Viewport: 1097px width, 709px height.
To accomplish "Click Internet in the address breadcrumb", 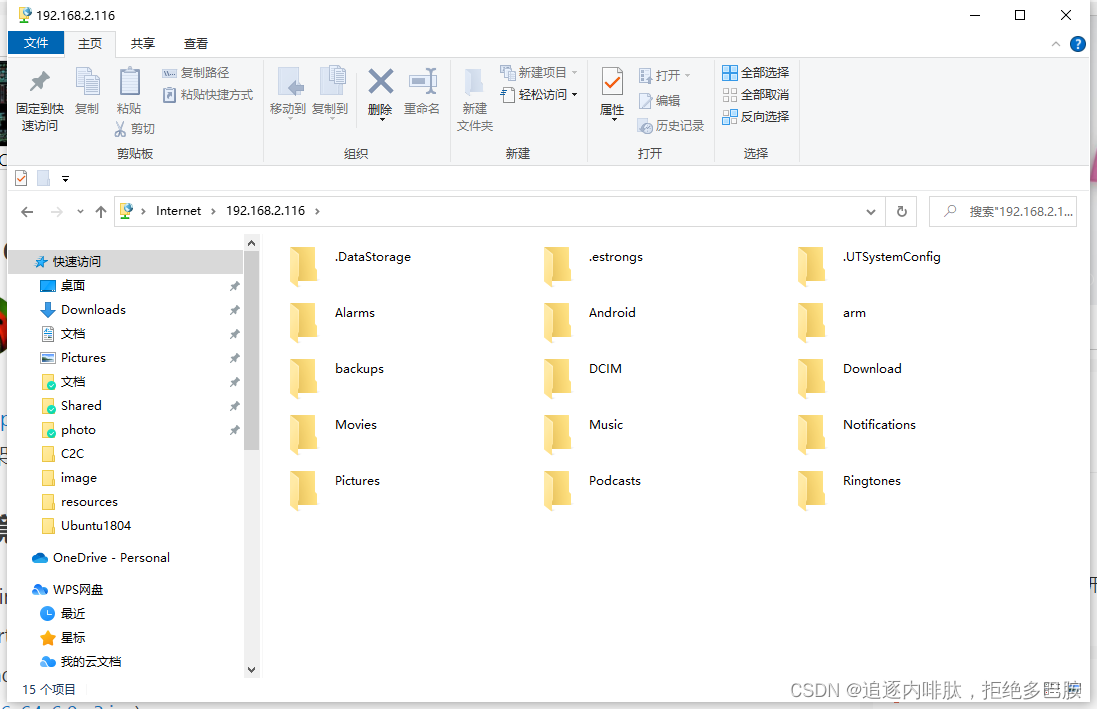I will (178, 211).
